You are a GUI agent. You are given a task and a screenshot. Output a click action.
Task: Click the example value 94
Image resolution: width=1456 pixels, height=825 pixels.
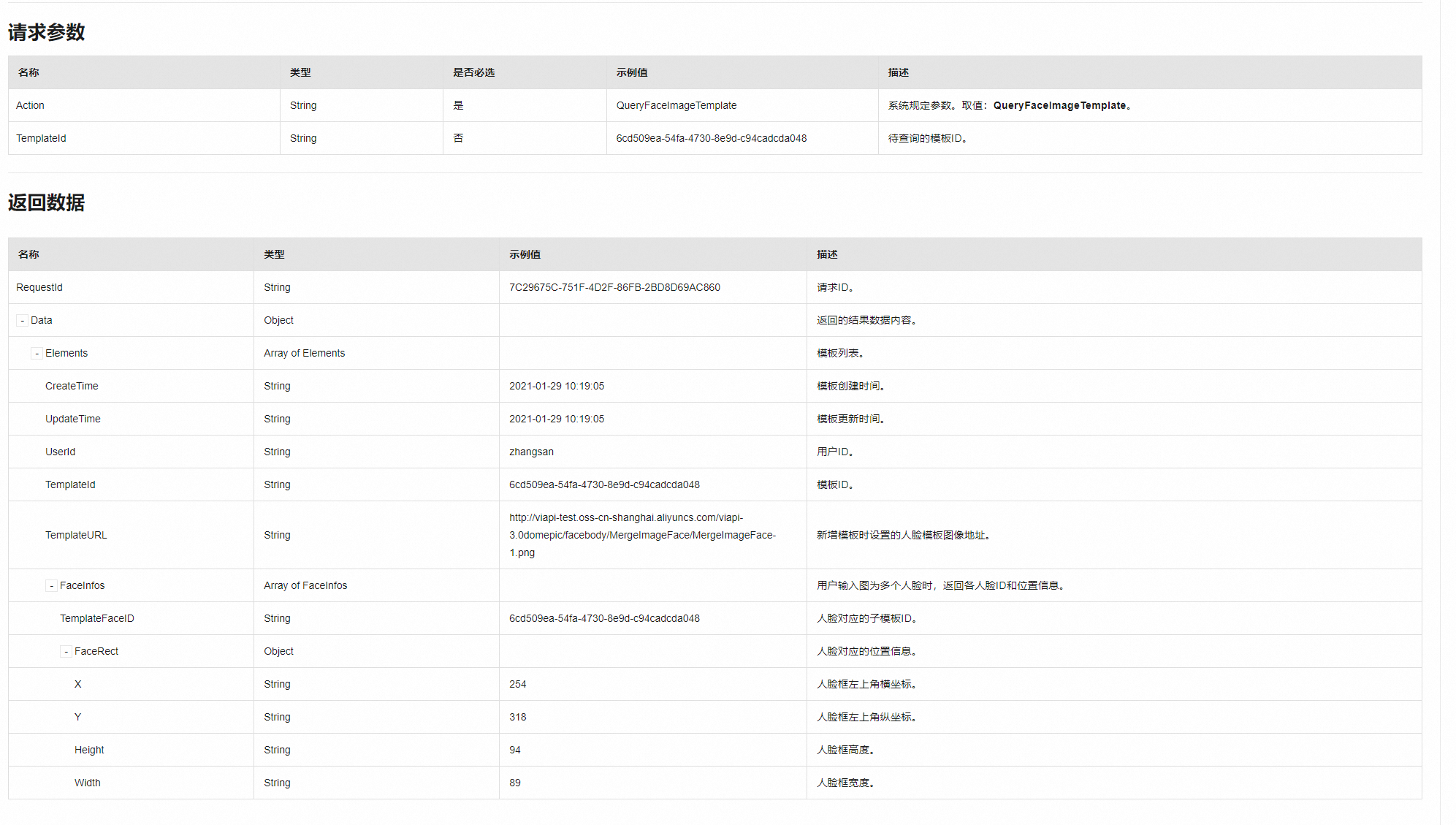515,750
